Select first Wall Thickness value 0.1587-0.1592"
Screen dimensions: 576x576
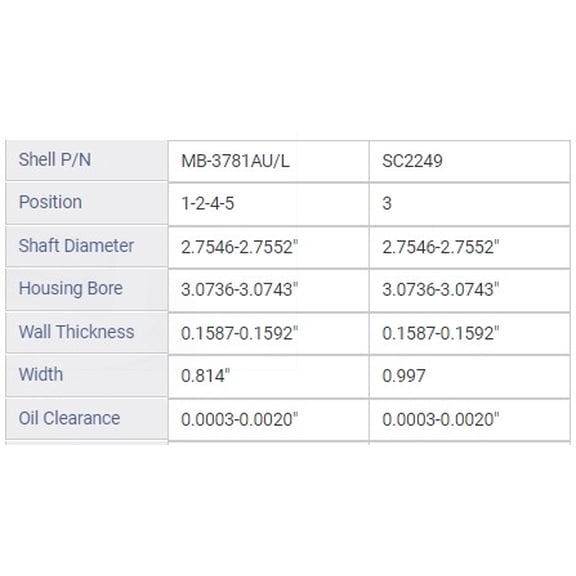269,334
